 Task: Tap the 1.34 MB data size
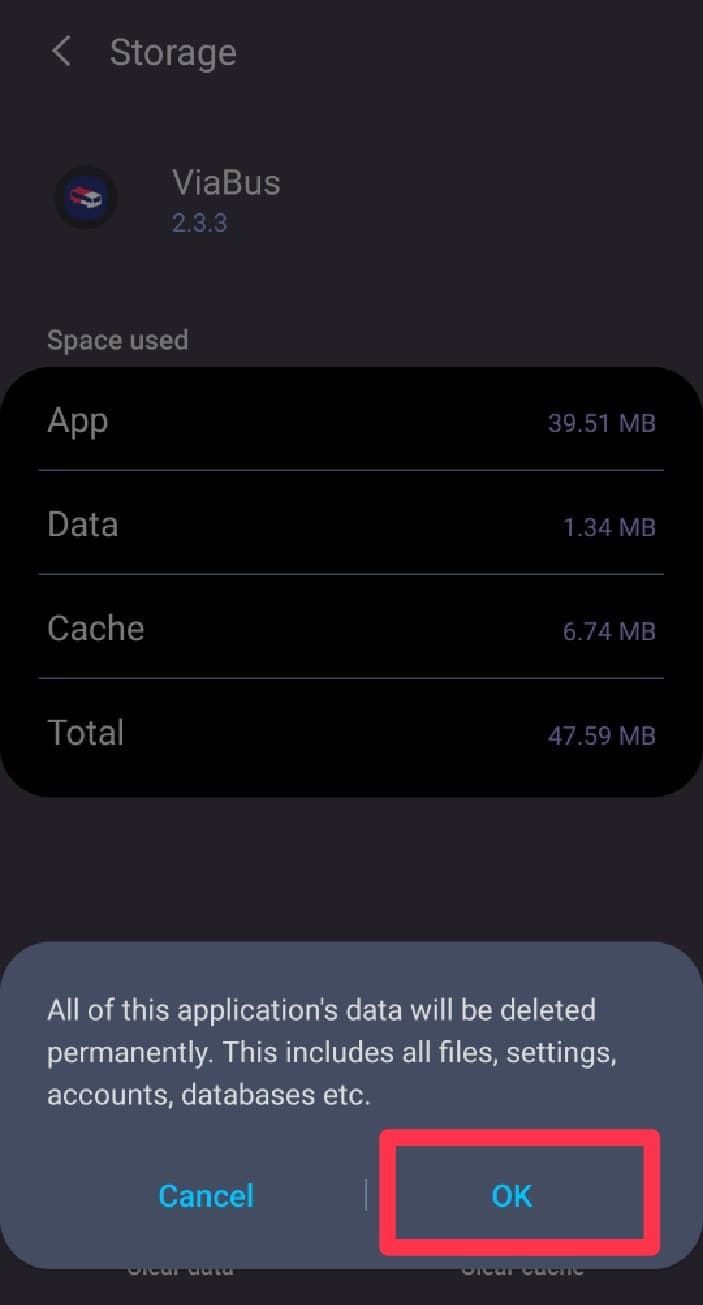pyautogui.click(x=609, y=527)
